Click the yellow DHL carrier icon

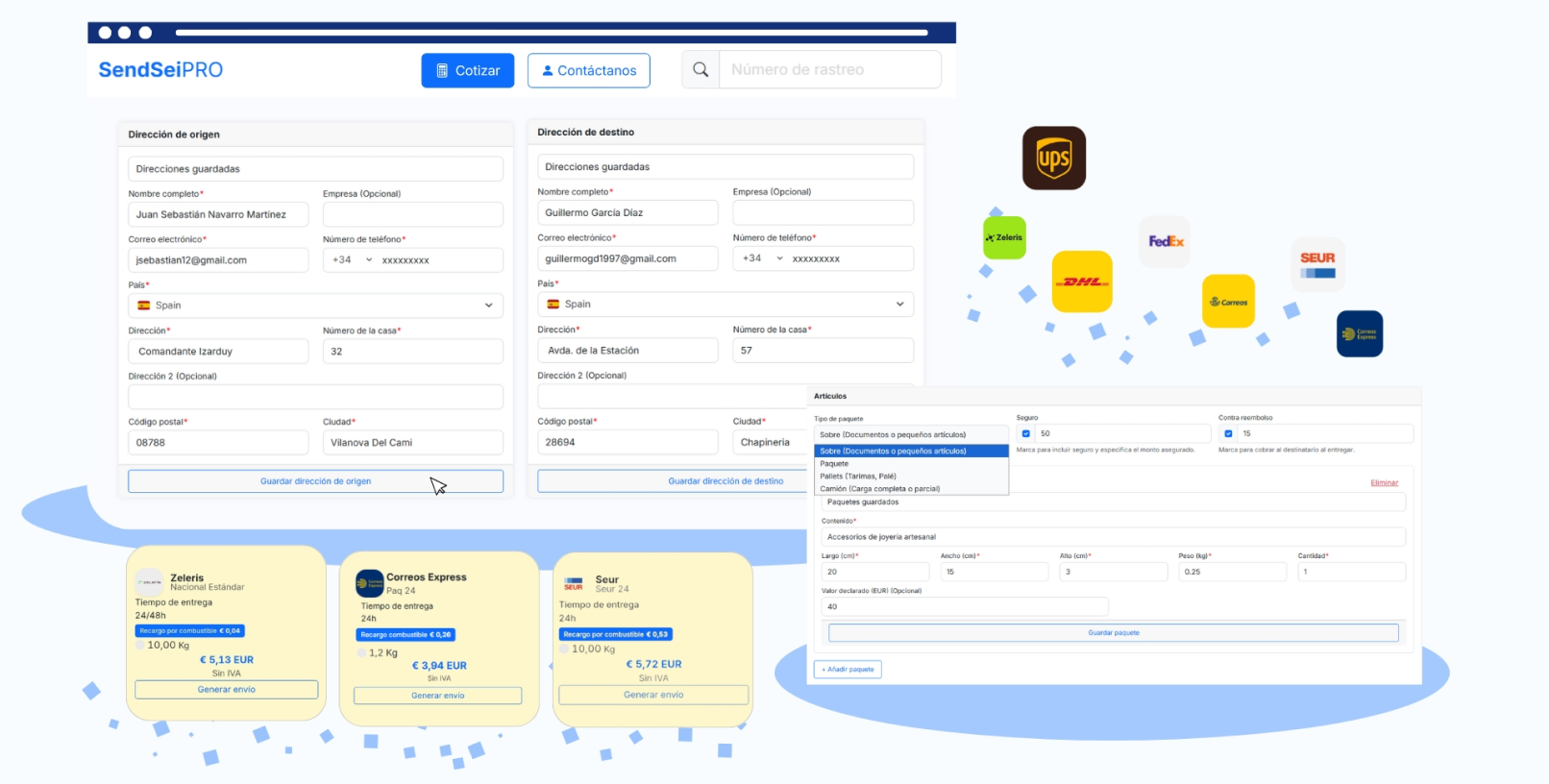click(x=1082, y=282)
